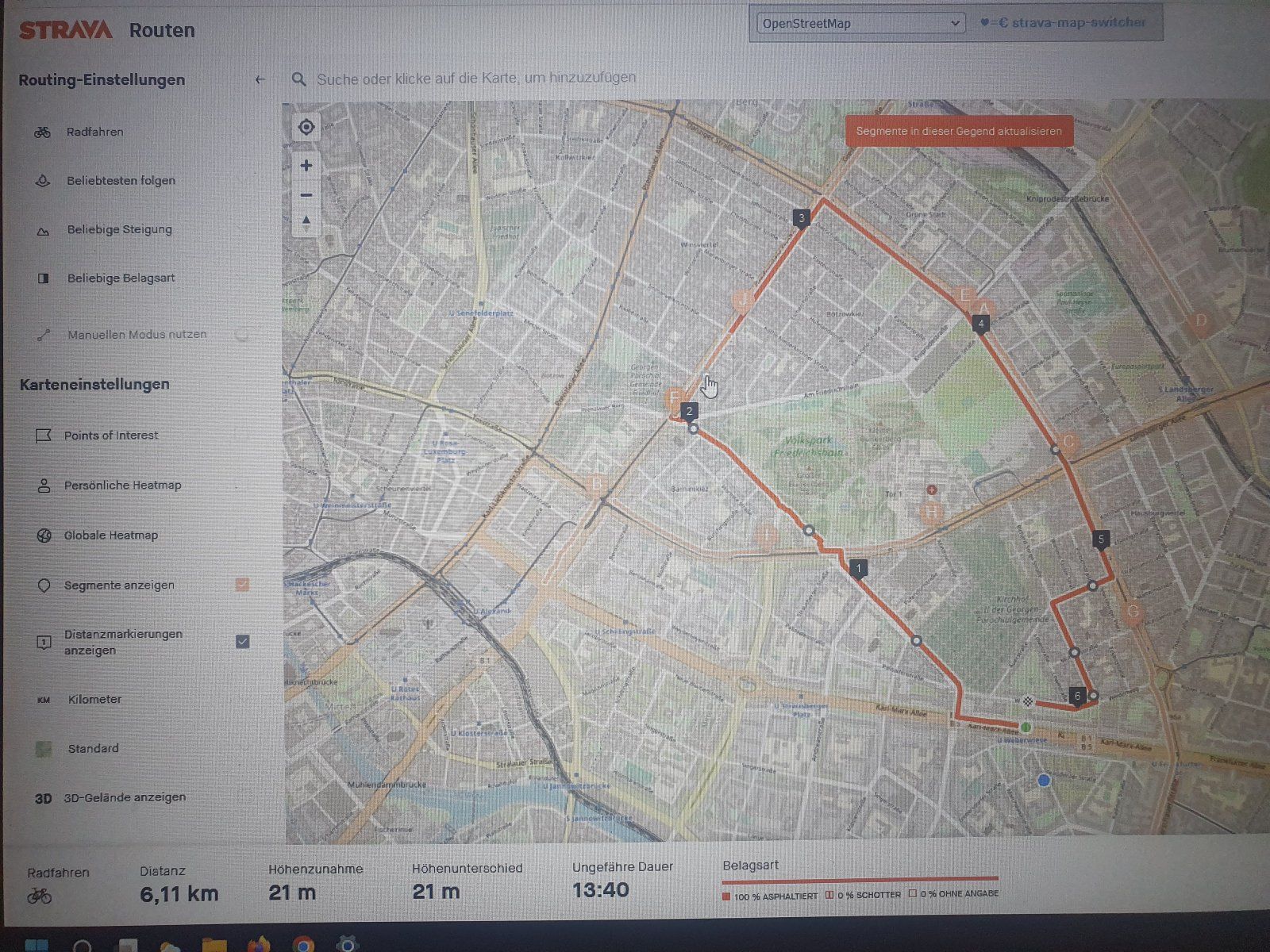Toggle the Segmente anzeigen checkbox

[242, 585]
